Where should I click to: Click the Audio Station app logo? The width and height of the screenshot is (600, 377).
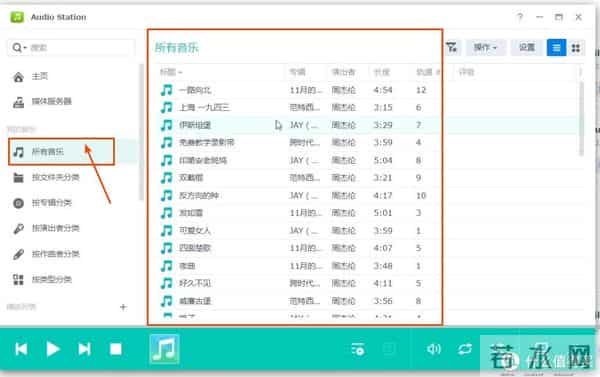point(17,17)
